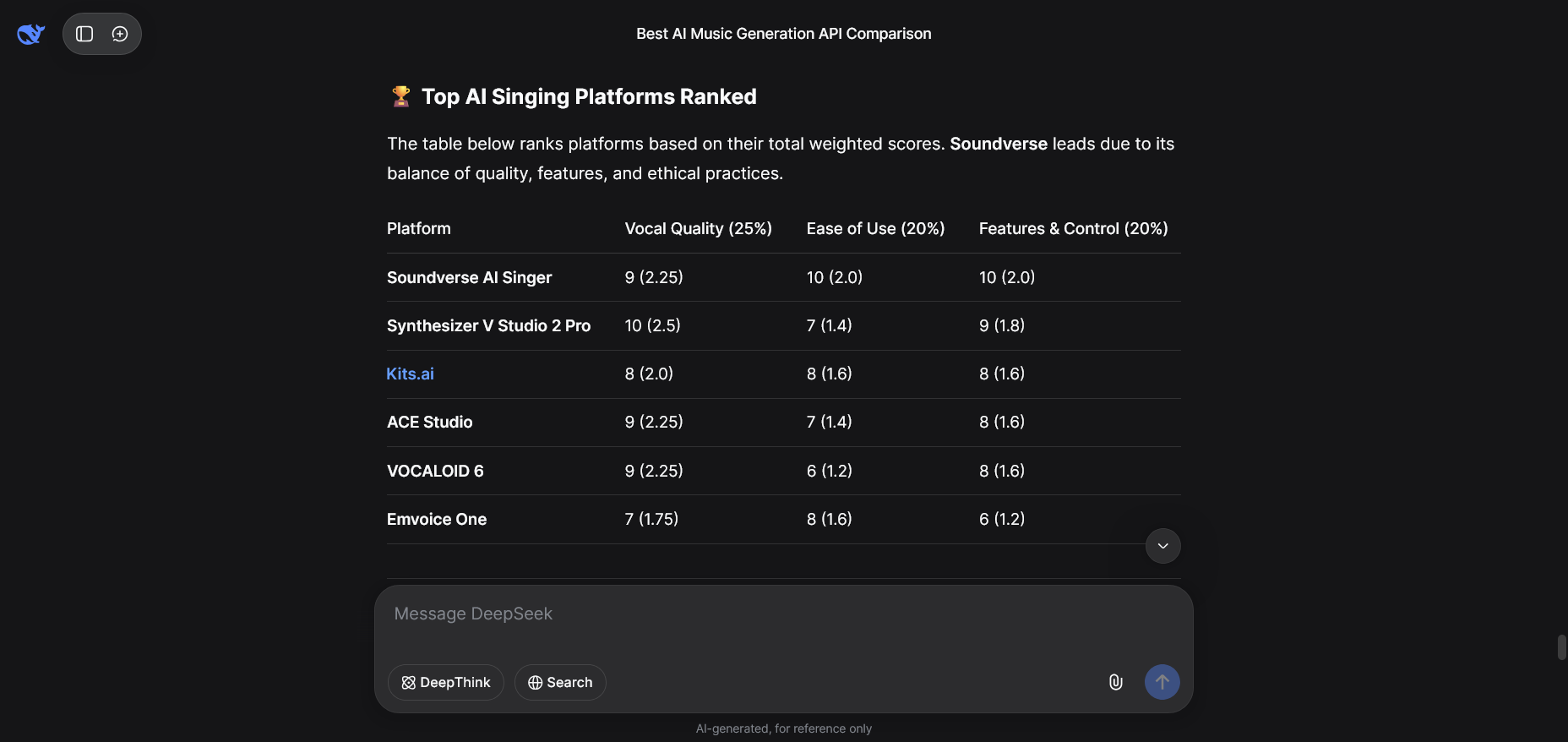Viewport: 1568px width, 742px height.
Task: Click Soundverse ease of use '10 (2.0)'
Action: pyautogui.click(x=835, y=277)
